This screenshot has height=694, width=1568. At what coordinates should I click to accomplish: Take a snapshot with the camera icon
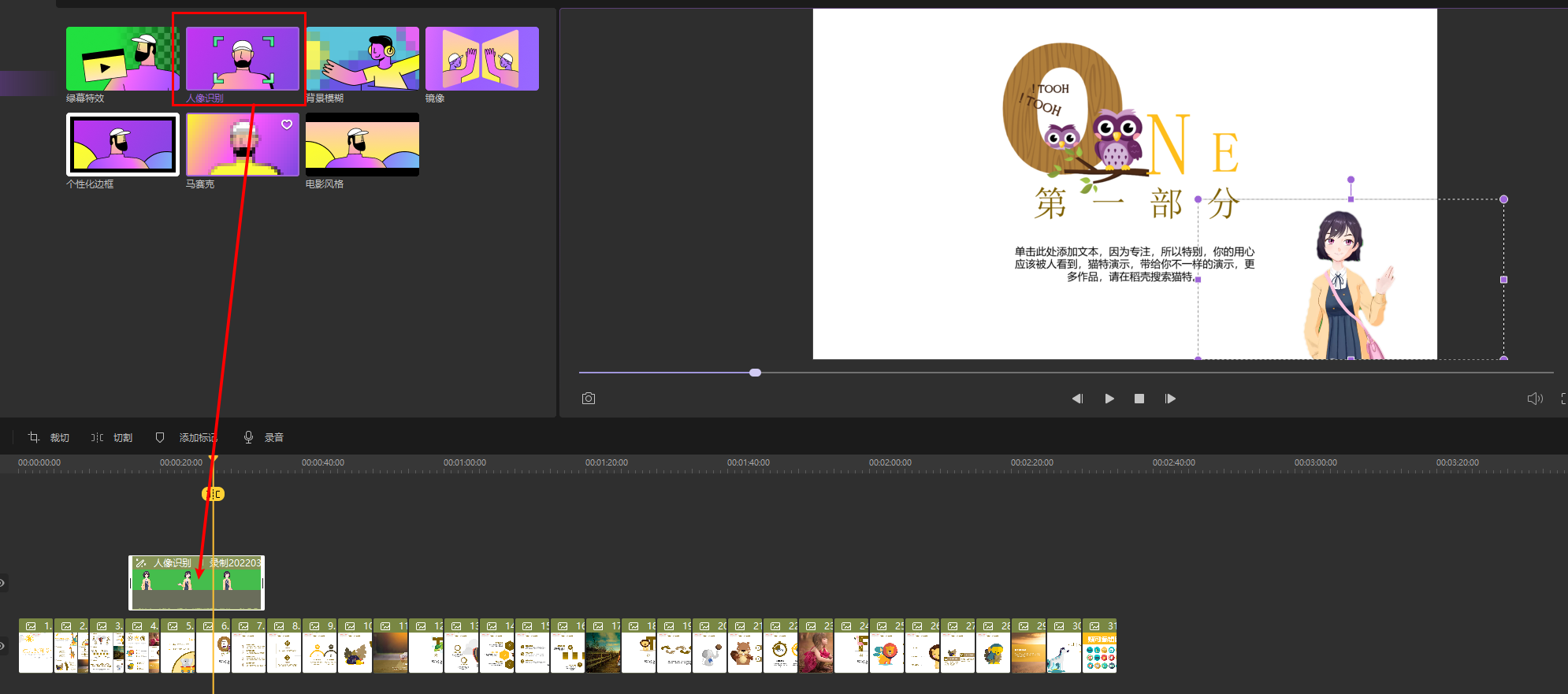point(589,399)
